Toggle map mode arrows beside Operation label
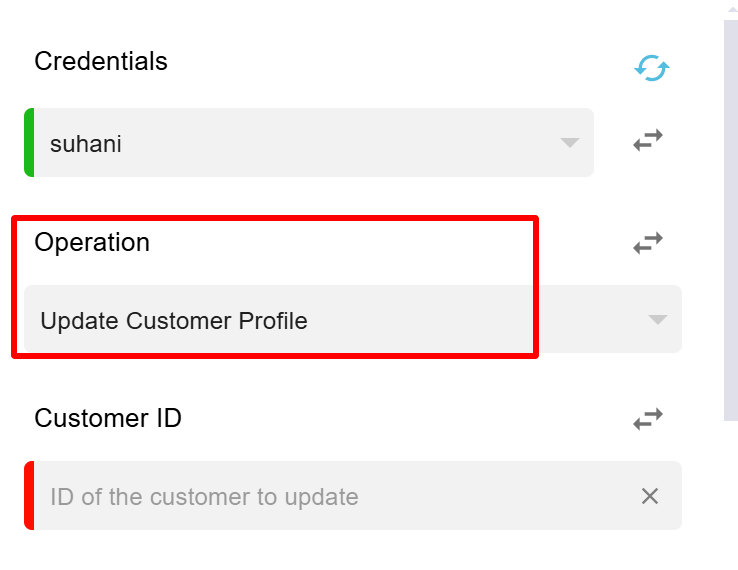The width and height of the screenshot is (738, 570). point(648,243)
